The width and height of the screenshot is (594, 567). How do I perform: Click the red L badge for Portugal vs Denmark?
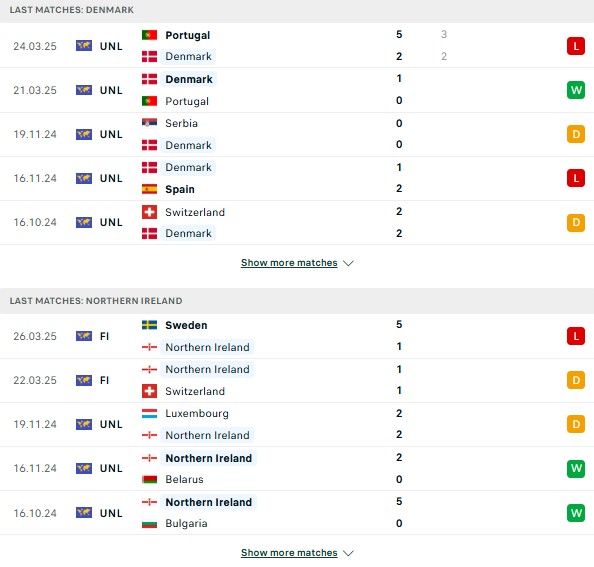(x=575, y=46)
